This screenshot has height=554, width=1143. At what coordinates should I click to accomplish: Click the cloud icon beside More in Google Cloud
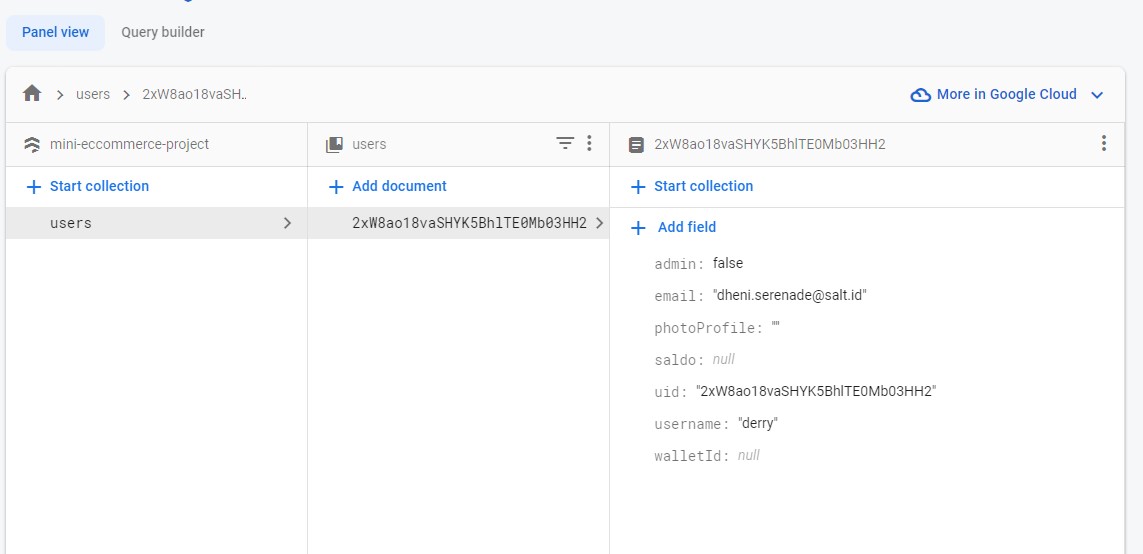[x=921, y=95]
